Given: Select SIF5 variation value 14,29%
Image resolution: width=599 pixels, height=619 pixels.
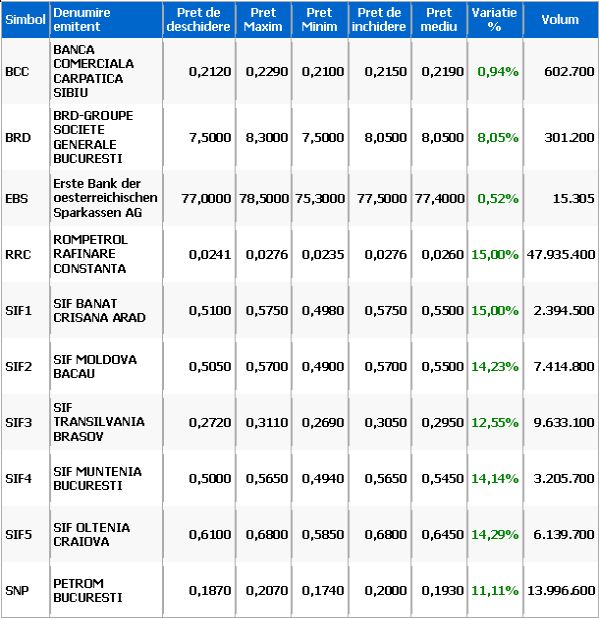Looking at the screenshot, I should click(495, 535).
